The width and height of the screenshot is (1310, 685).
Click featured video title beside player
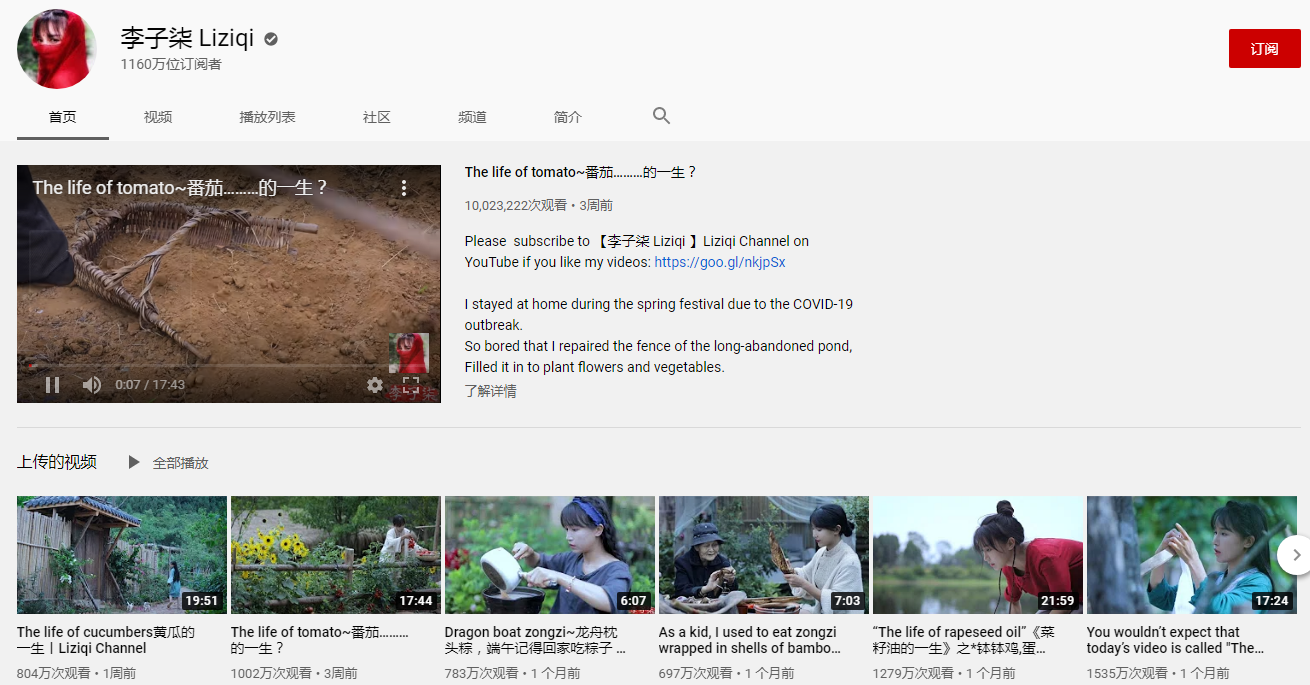(x=581, y=172)
